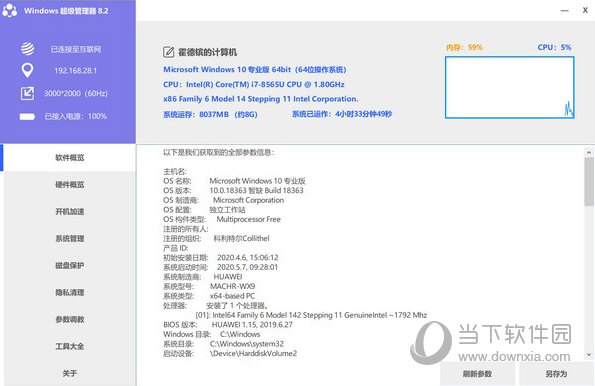Click the BIOS 版本 HUAWEI 1.15 row
595x386 pixels.
pyautogui.click(x=228, y=325)
